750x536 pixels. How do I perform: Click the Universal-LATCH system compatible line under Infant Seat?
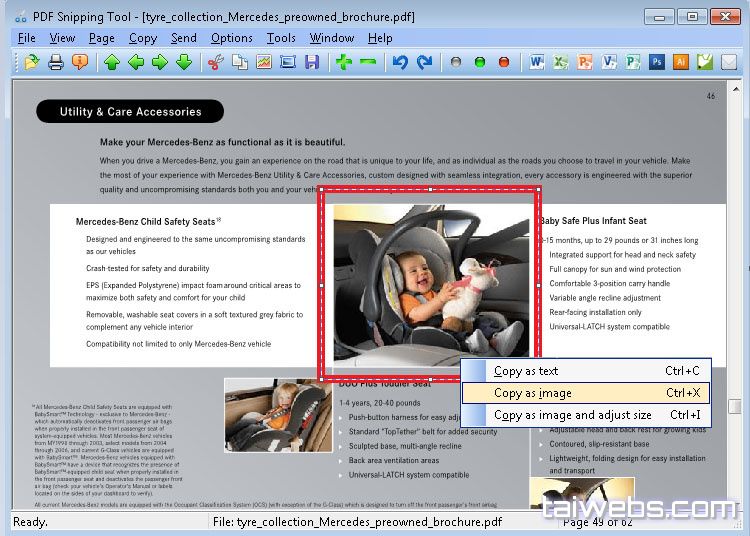click(x=609, y=327)
